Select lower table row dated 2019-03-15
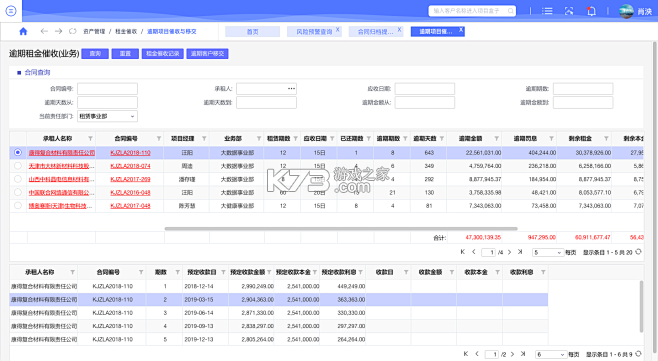This screenshot has height=361, width=658. coord(279,300)
